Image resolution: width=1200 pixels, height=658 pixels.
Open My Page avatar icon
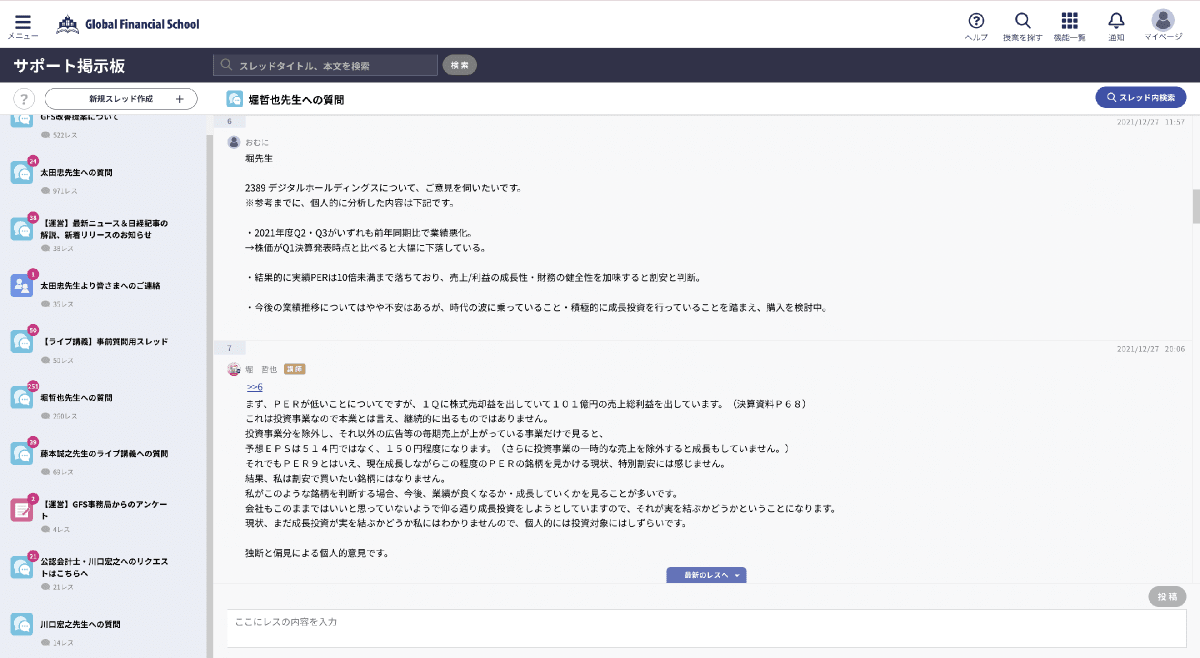pos(1162,22)
